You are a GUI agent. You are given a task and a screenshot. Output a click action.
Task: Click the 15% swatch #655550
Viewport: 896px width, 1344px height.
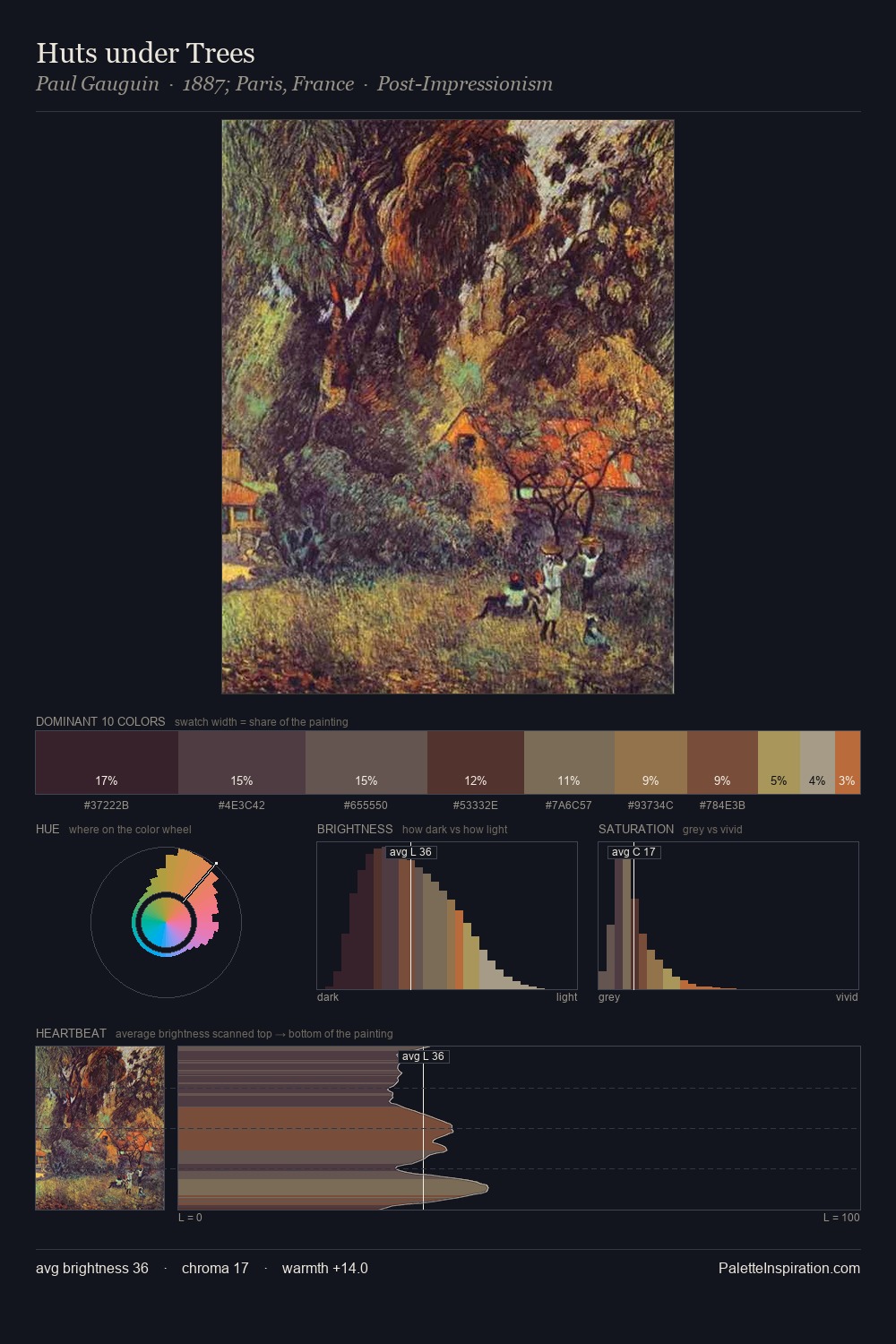[x=366, y=762]
